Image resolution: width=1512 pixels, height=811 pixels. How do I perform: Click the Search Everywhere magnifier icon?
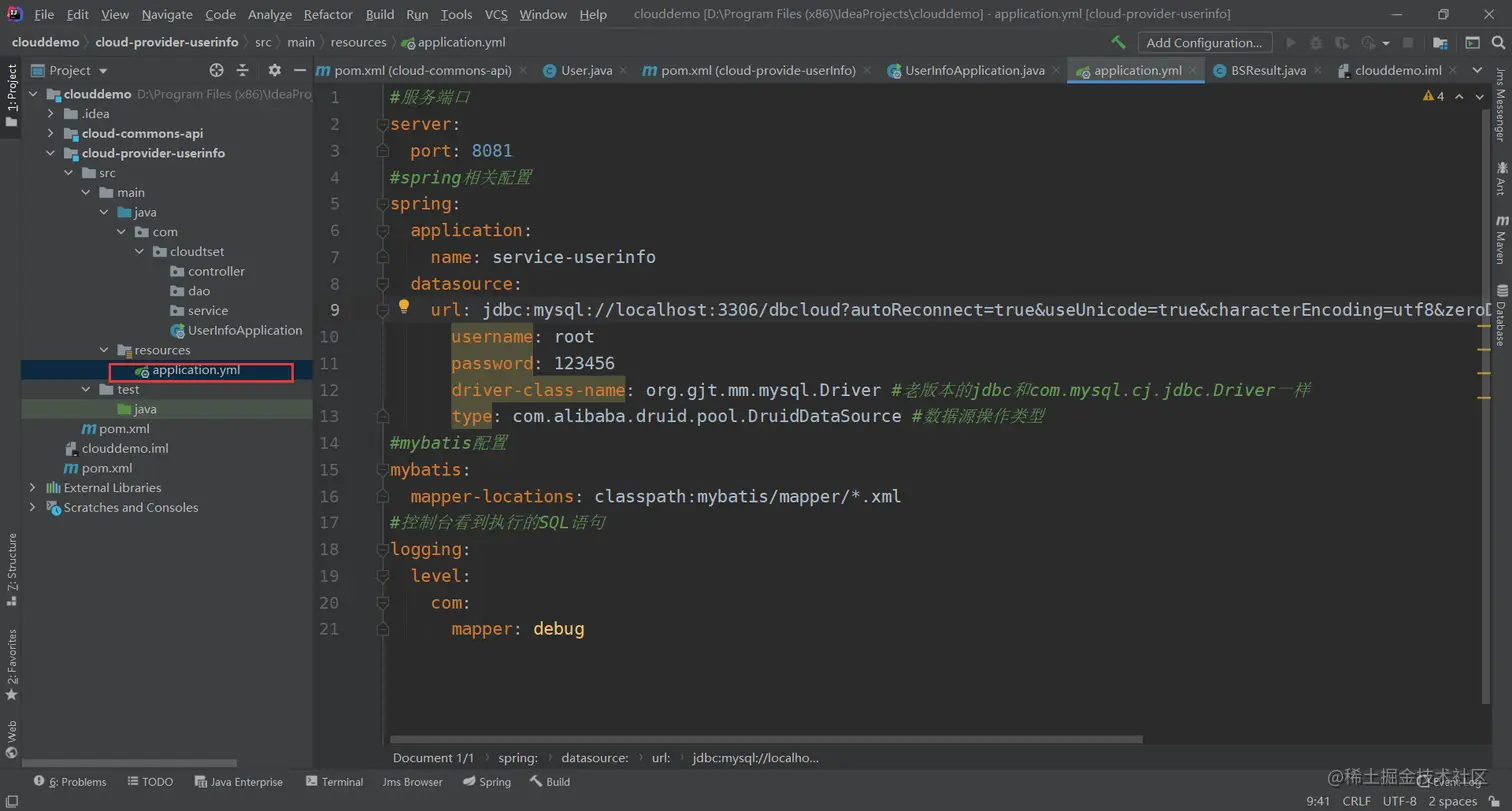coord(1498,42)
